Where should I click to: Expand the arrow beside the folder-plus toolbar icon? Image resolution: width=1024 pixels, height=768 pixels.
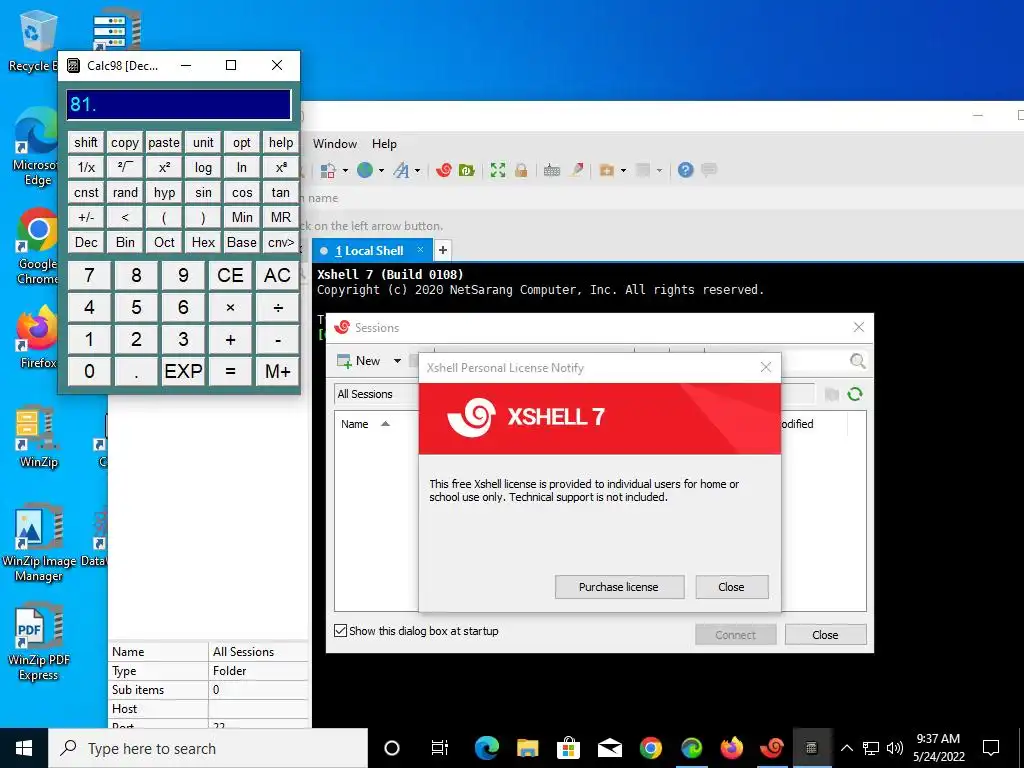pyautogui.click(x=623, y=171)
